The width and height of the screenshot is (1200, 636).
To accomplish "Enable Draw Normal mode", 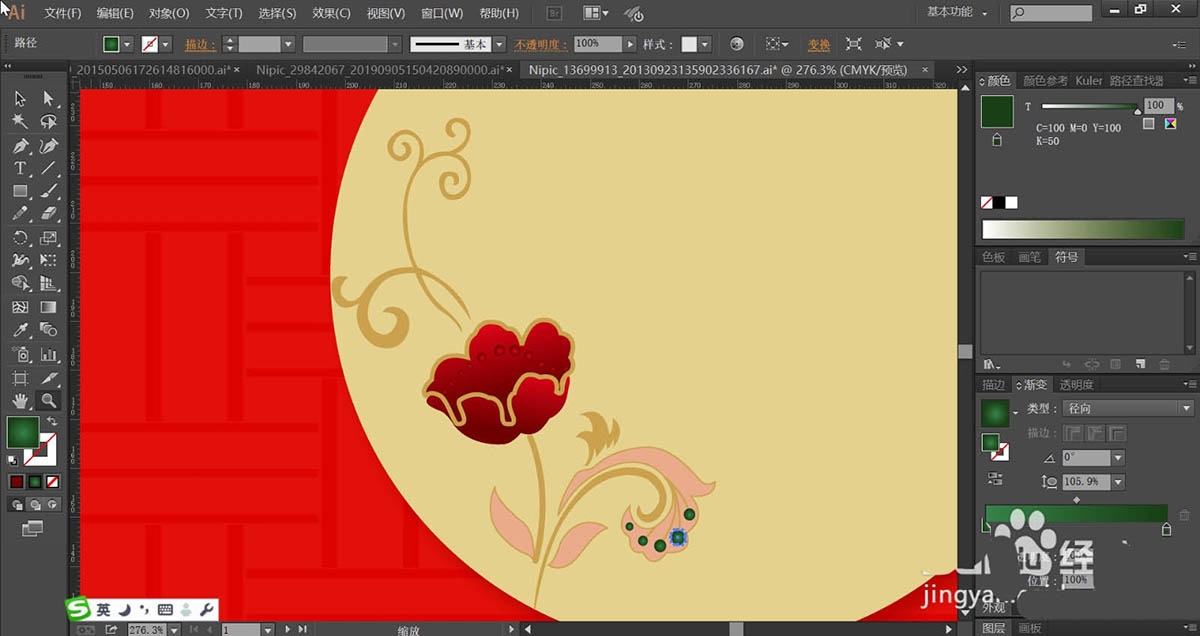I will point(16,504).
